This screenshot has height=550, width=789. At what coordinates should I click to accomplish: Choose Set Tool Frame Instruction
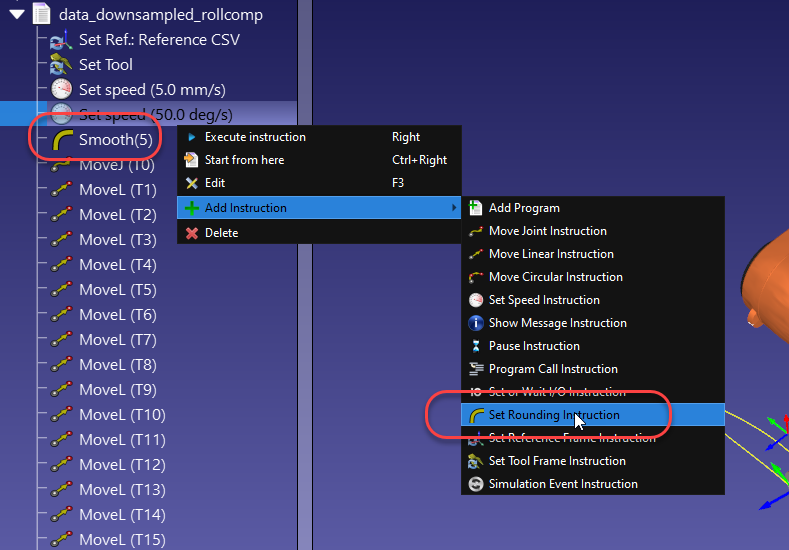pos(593,461)
